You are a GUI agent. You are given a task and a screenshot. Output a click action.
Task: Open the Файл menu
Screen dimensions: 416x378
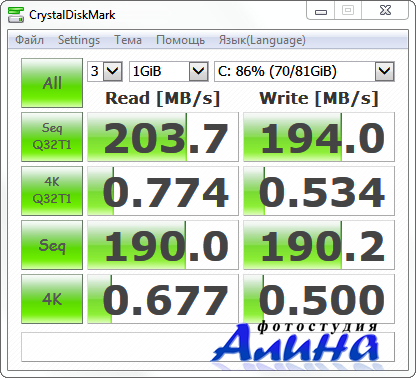(x=29, y=40)
